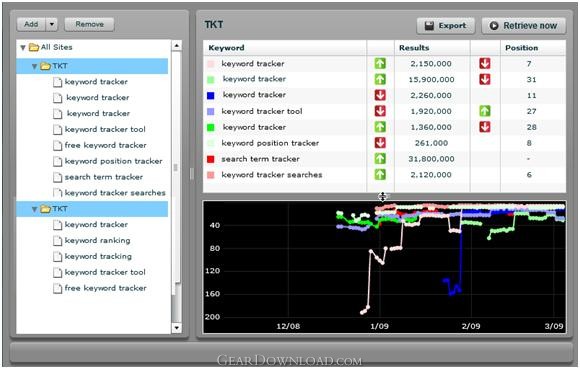Click the dark blue swatch in the 2,260,000 row
Viewport: 580px width, 369px height.
coord(211,96)
